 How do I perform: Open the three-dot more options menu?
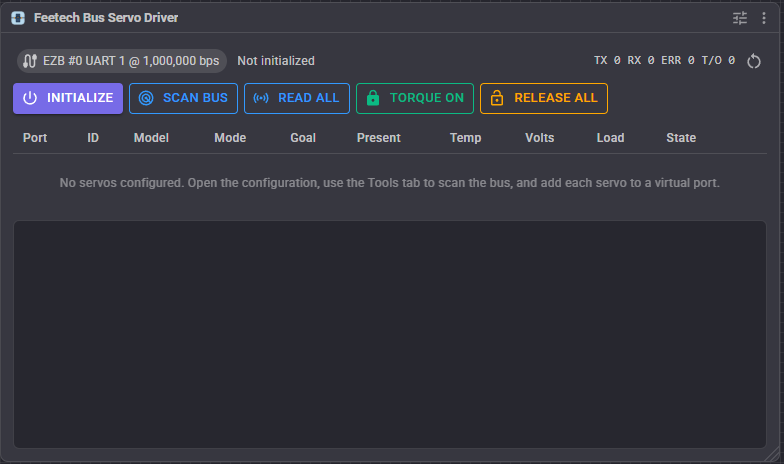(764, 18)
